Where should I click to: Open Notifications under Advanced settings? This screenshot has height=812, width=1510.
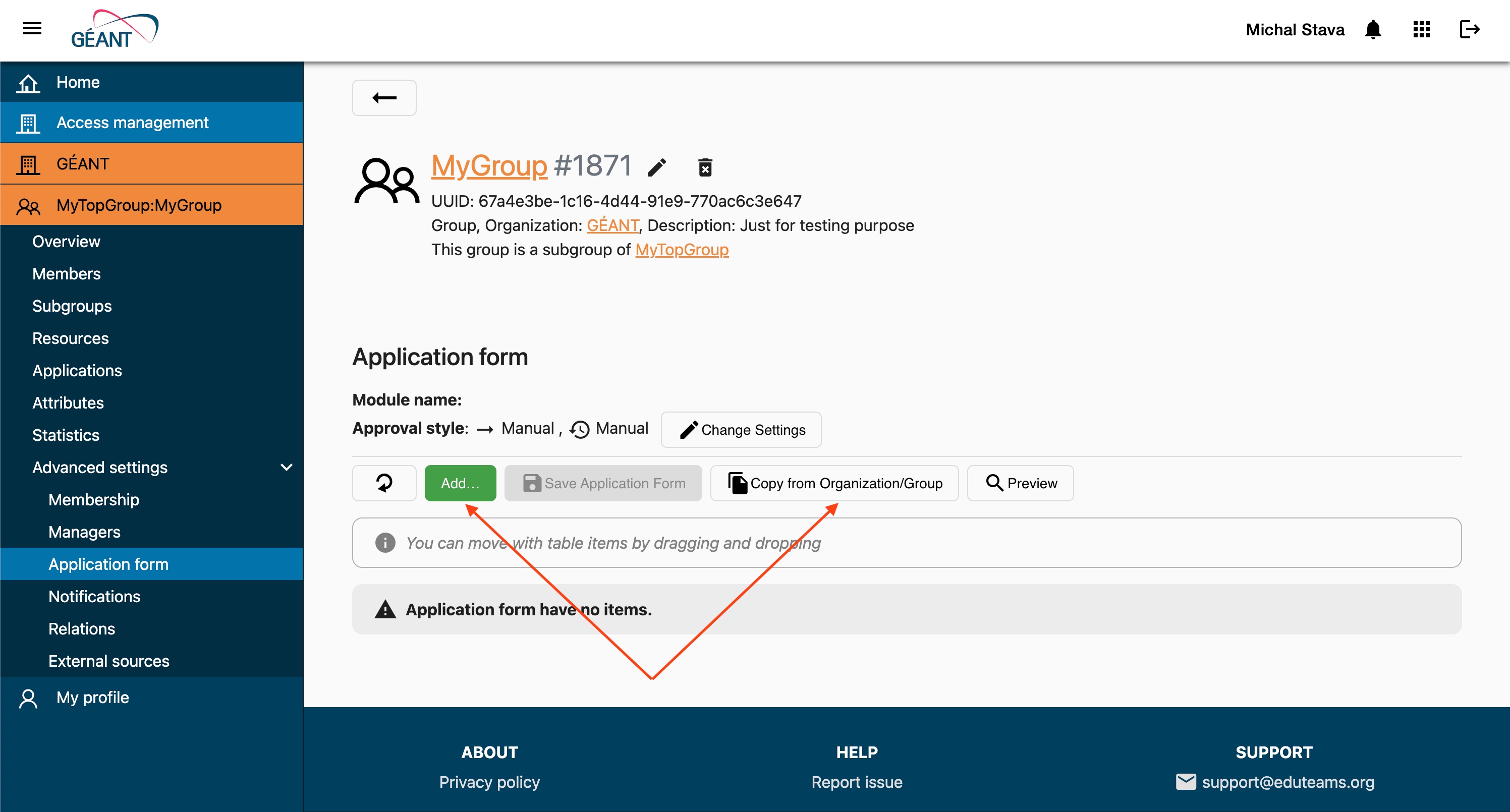(94, 596)
